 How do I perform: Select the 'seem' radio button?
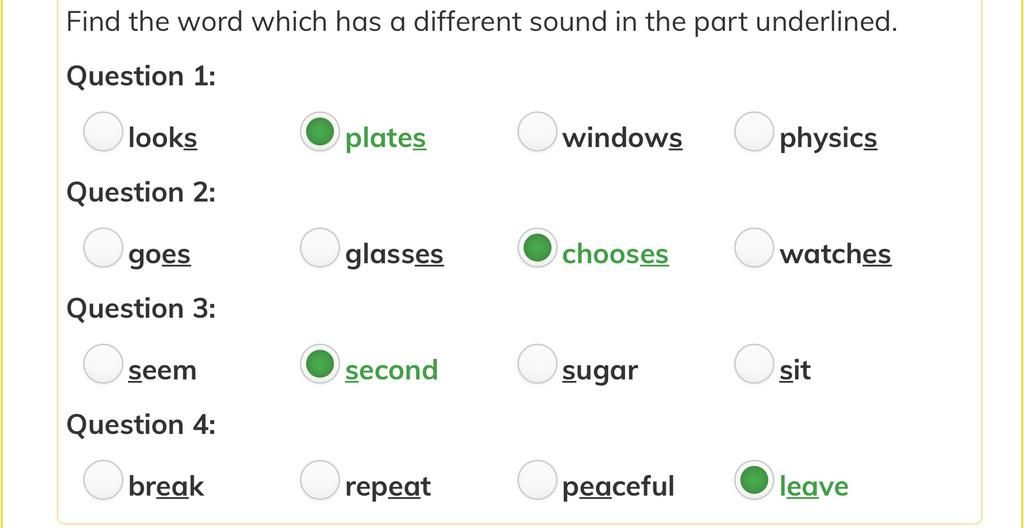coord(103,364)
